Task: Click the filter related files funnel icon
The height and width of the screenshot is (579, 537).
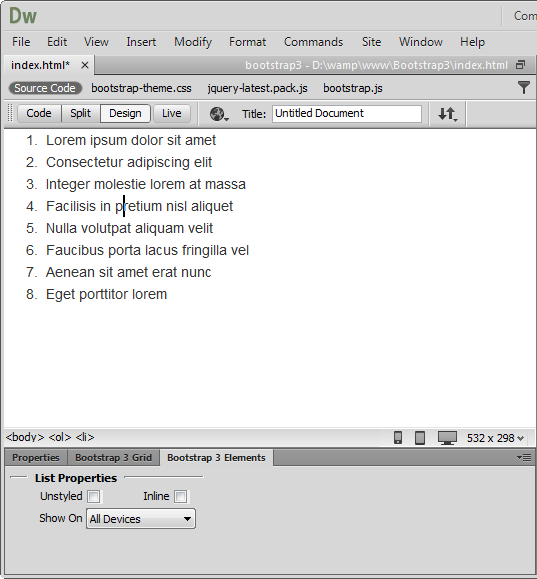Action: click(523, 88)
